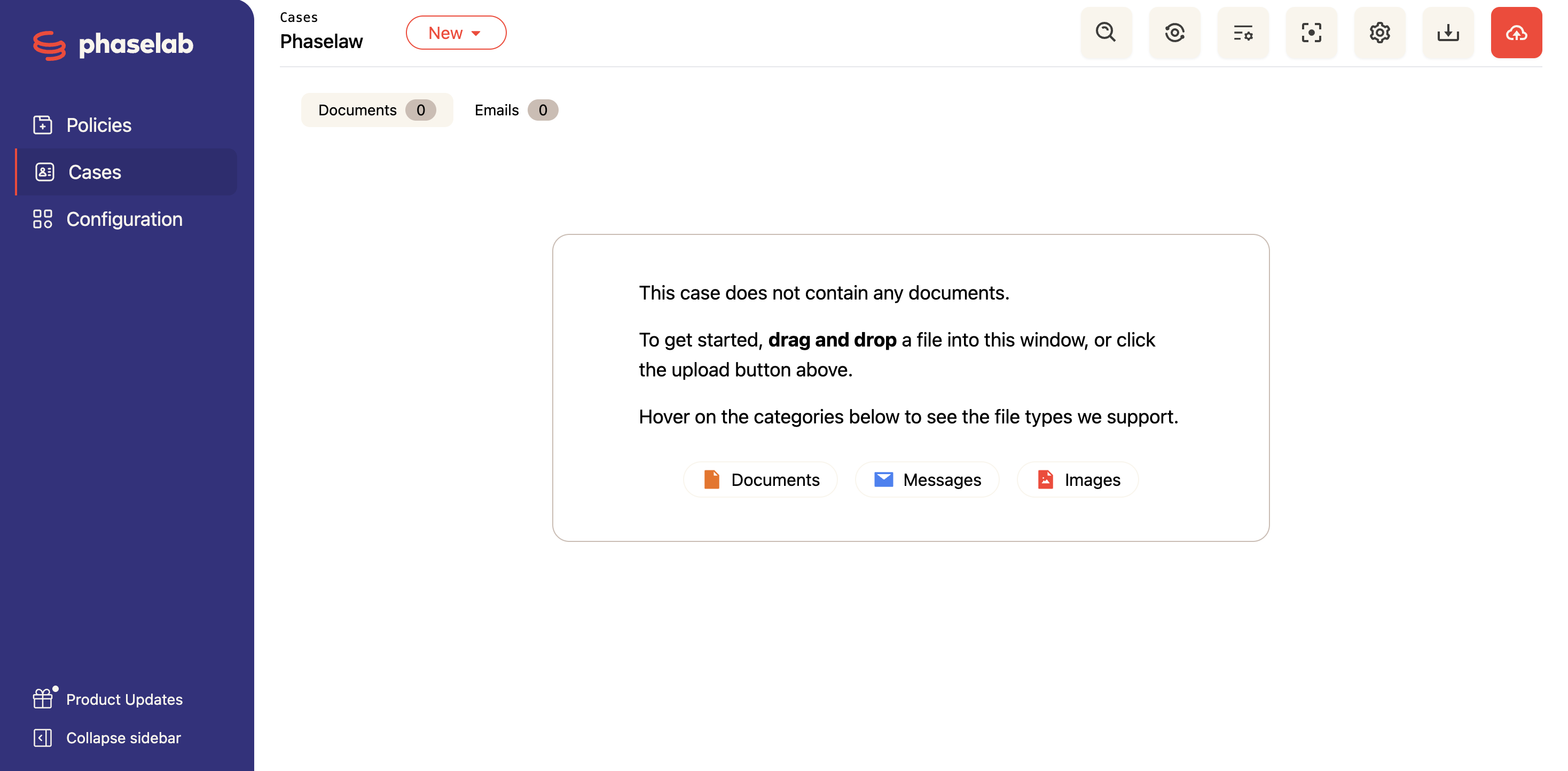Click the bold 'drag and drop' text
The image size is (1568, 771).
tap(832, 340)
